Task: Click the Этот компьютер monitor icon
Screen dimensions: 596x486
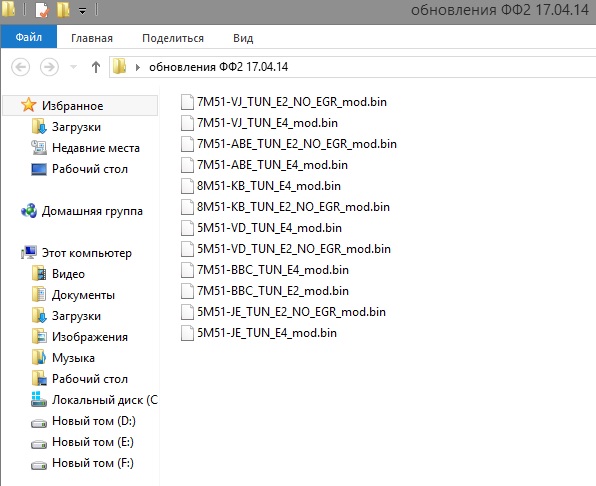Action: (x=29, y=252)
